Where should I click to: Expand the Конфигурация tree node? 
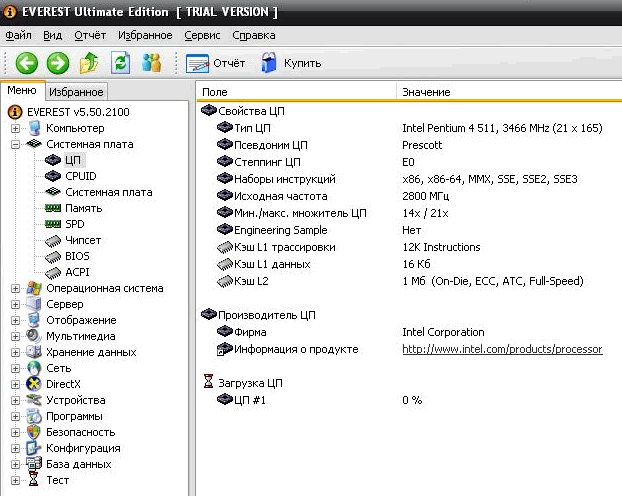(15, 448)
